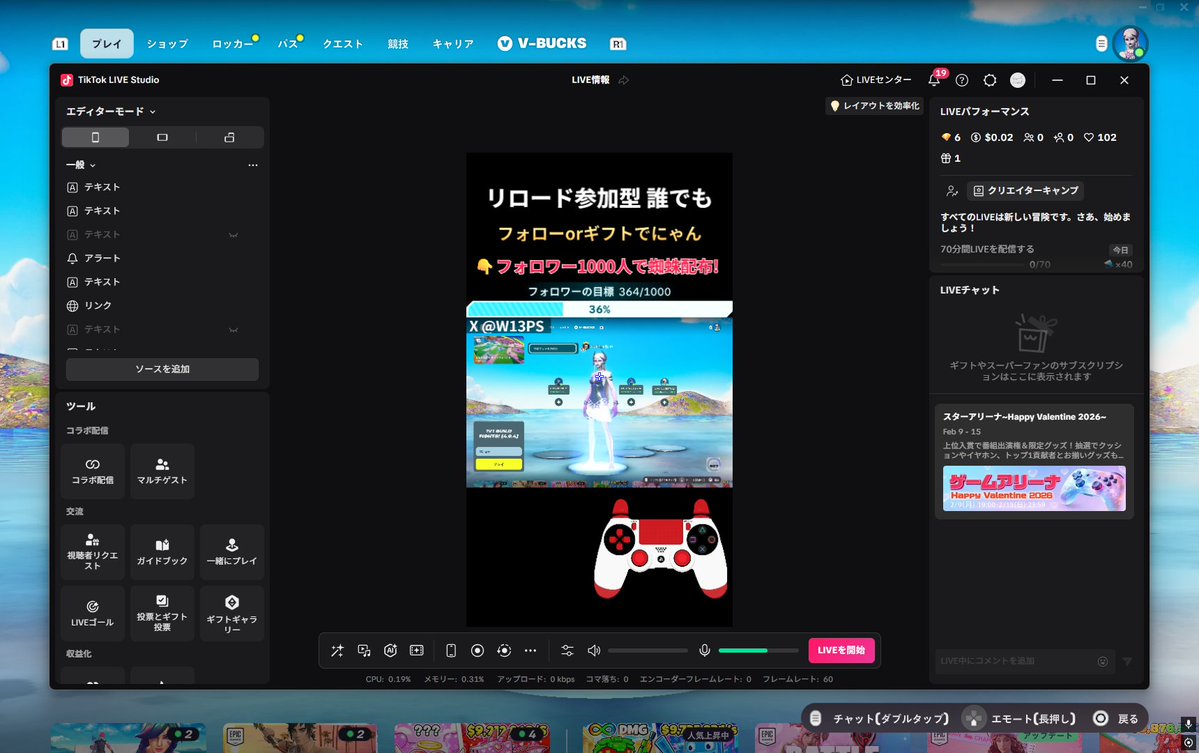Click the dashed-circle replay capture icon

[x=504, y=651]
